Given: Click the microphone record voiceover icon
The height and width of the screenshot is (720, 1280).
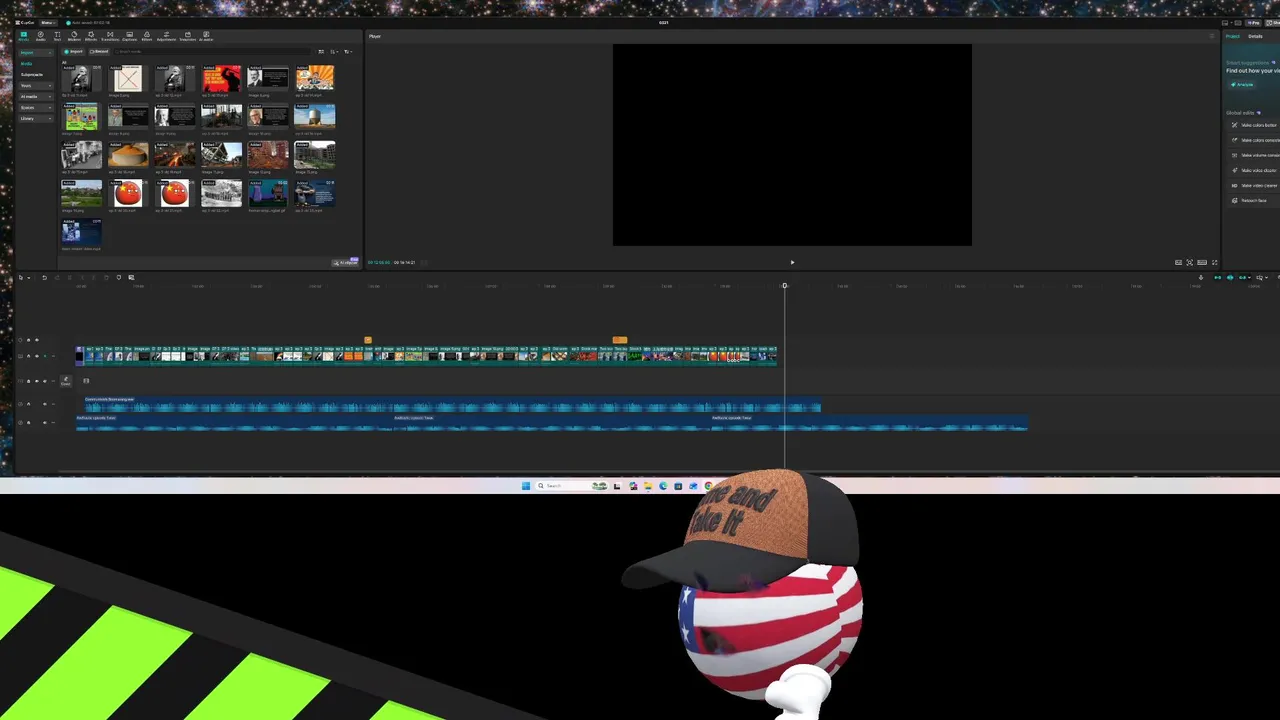Looking at the screenshot, I should click(1201, 277).
